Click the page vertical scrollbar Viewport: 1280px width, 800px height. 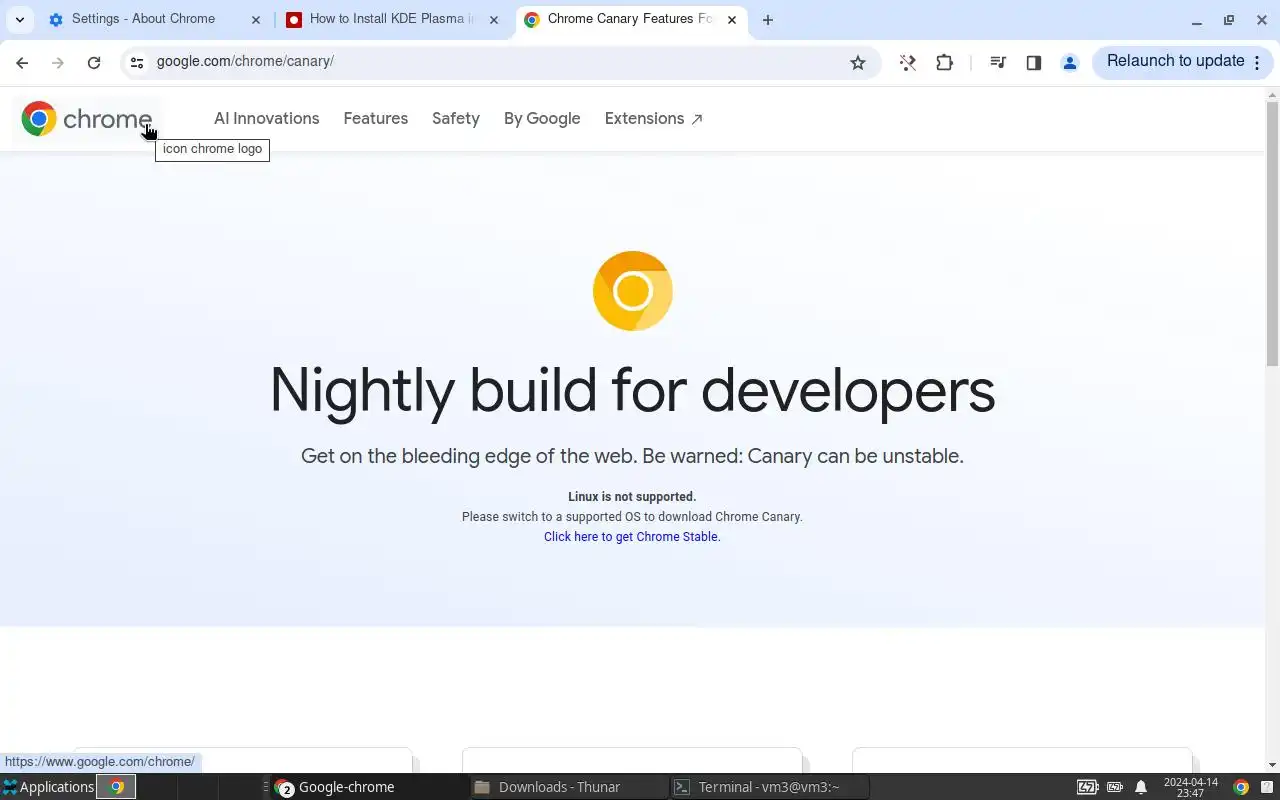pyautogui.click(x=1272, y=234)
